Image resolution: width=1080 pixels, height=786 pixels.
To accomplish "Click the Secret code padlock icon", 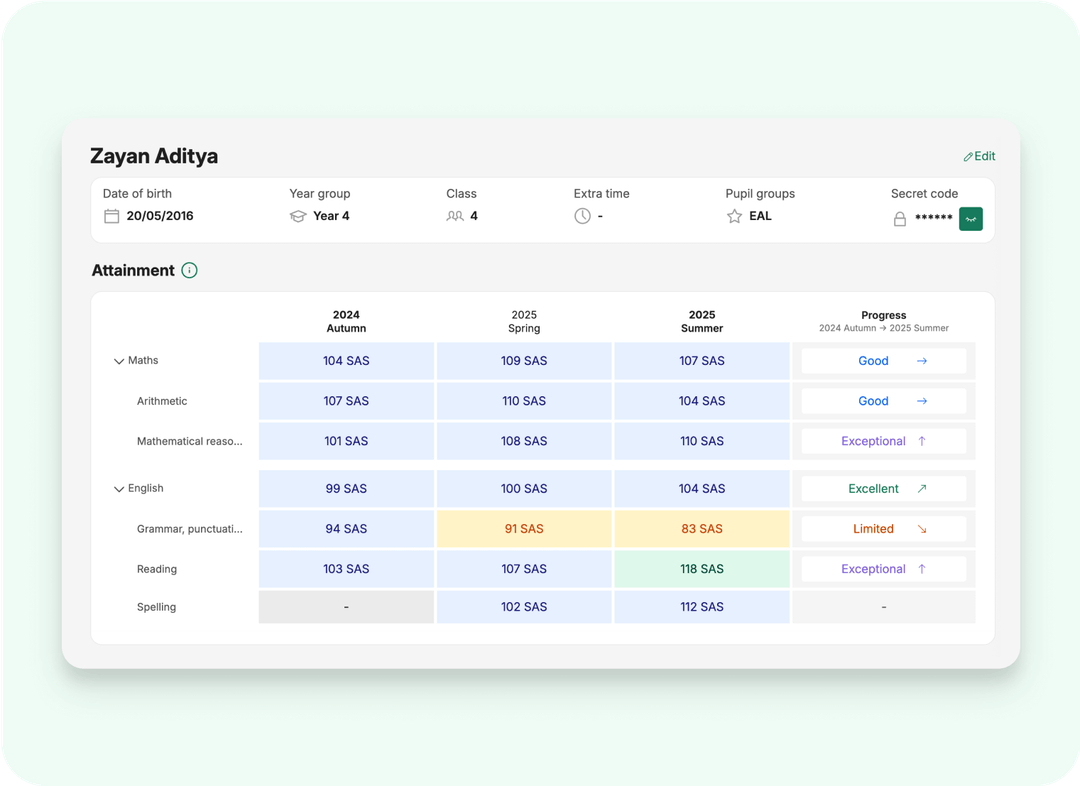I will click(x=900, y=219).
